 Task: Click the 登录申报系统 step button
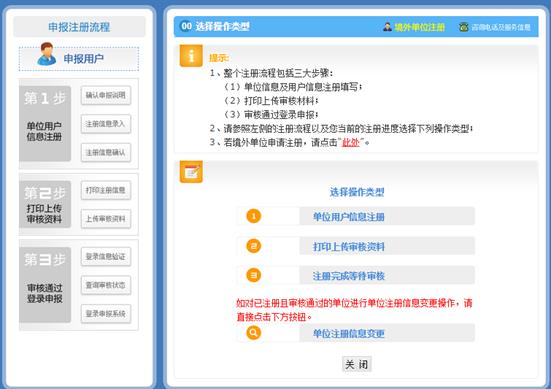[106, 314]
